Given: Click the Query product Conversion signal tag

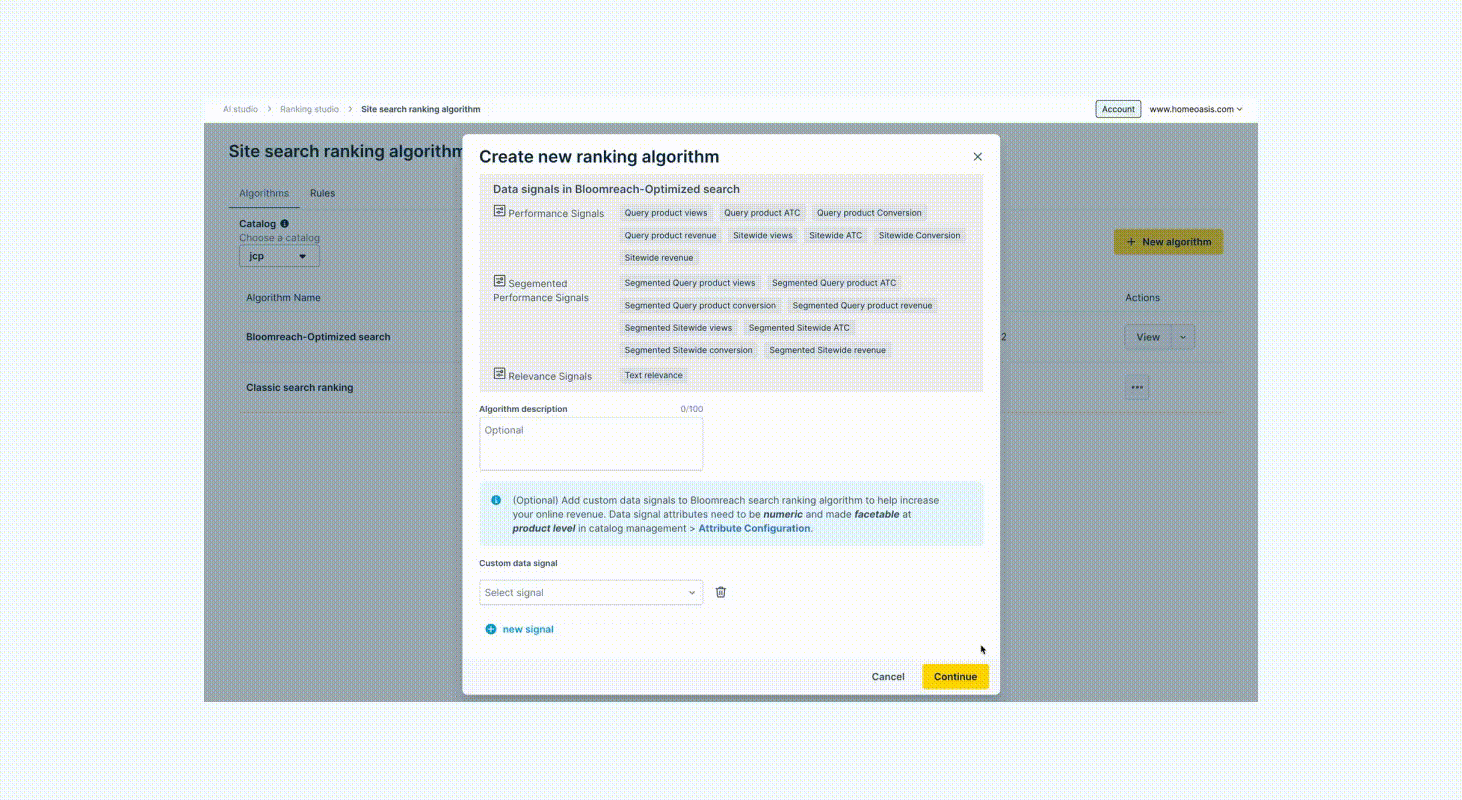Looking at the screenshot, I should (x=869, y=213).
